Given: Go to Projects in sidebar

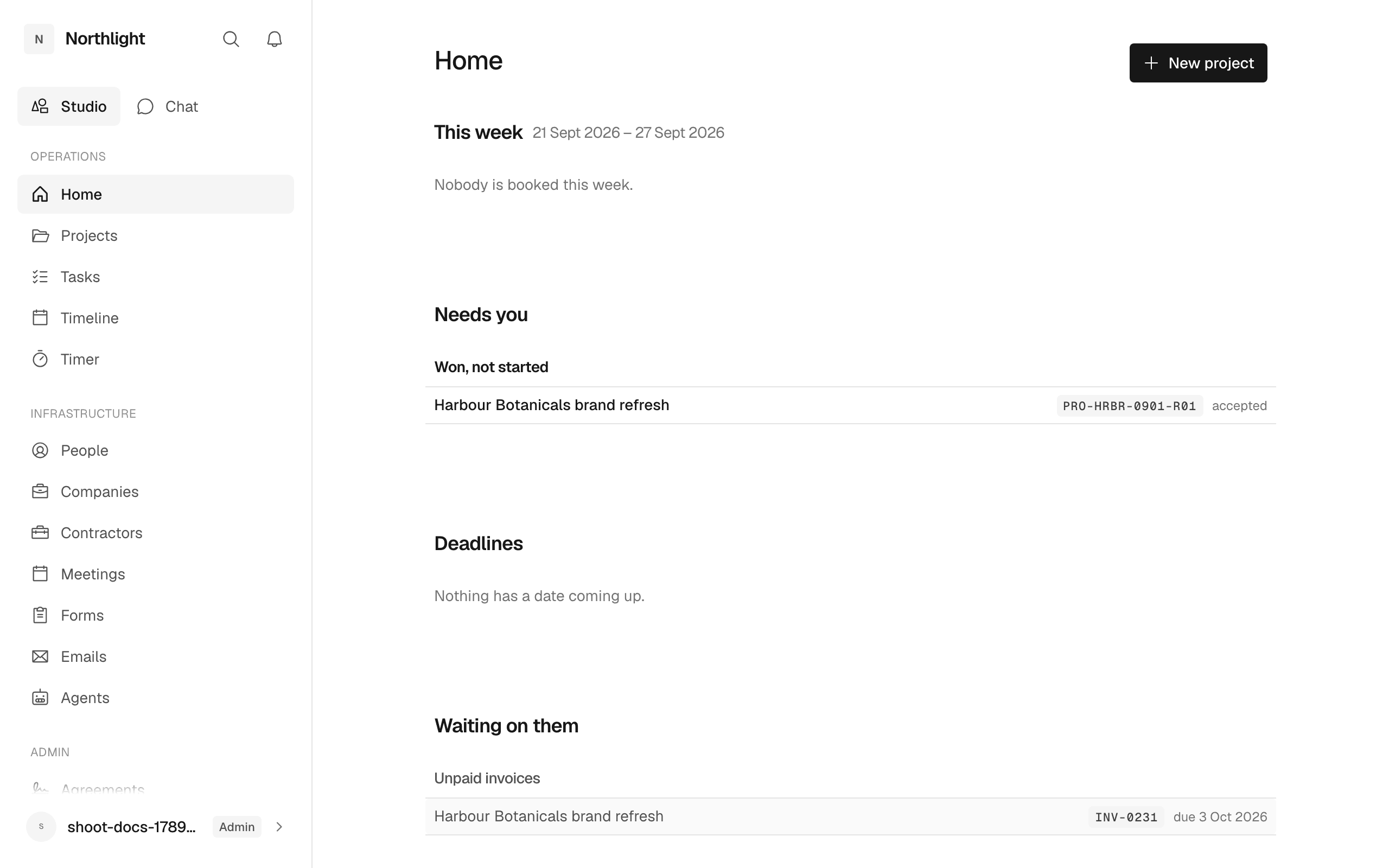Looking at the screenshot, I should click(x=156, y=235).
